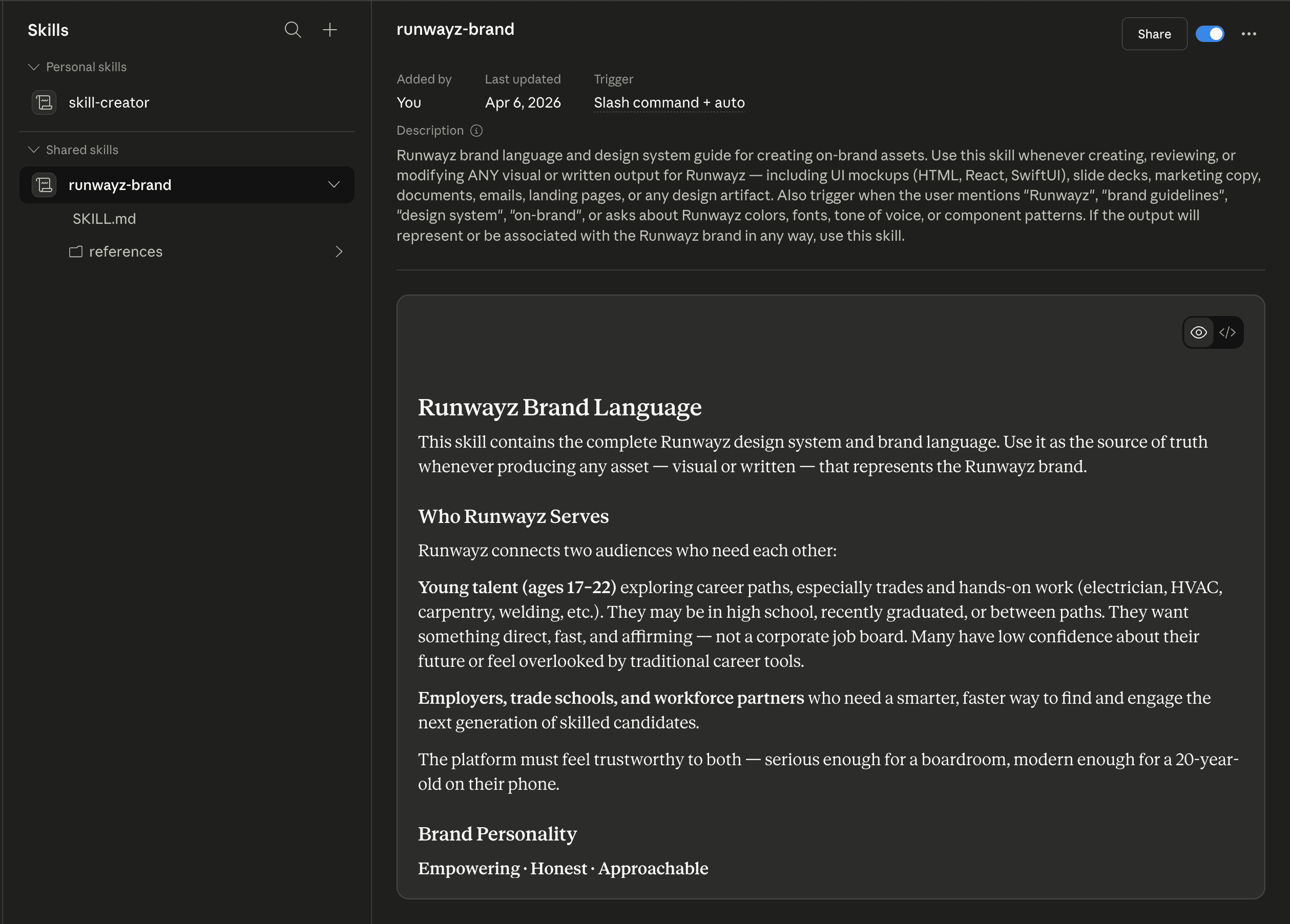Click the runwayz-brand scroll icon
Image resolution: width=1290 pixels, height=924 pixels.
click(45, 185)
